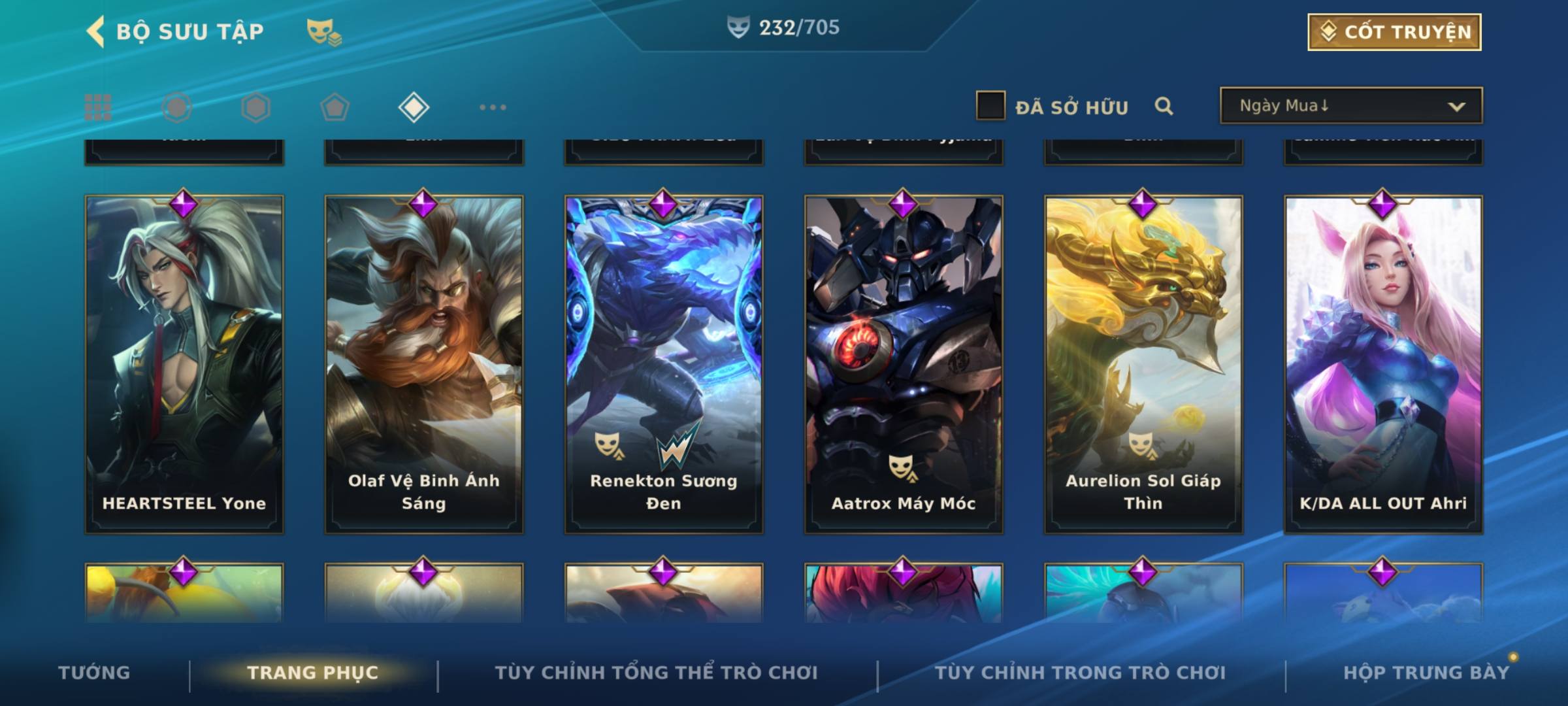Select the all-skins grid filter icon

98,107
